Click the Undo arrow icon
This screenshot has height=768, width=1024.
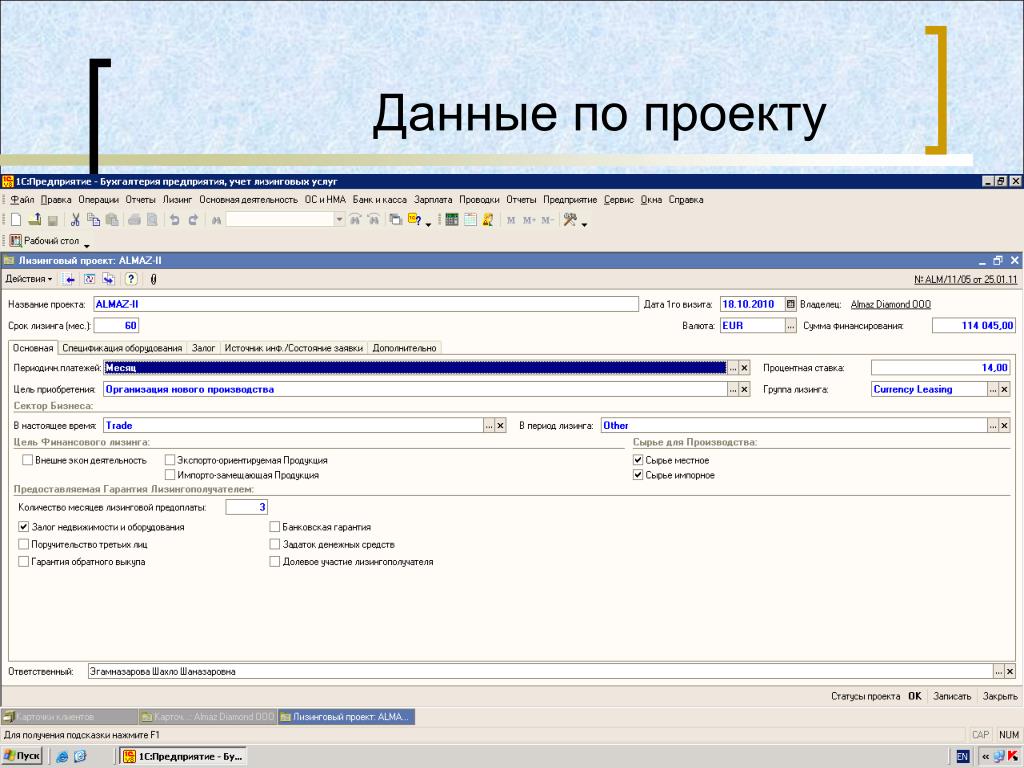[174, 220]
